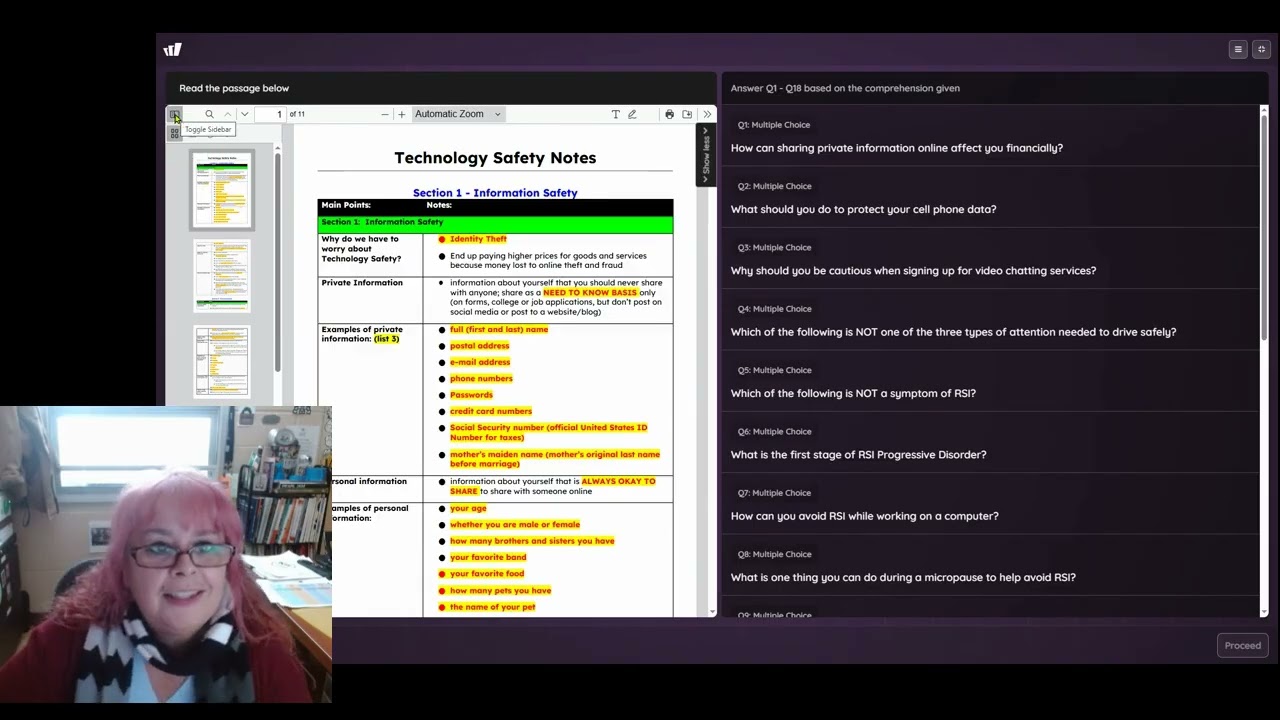
Task: Open Q1 about sharing private information
Action: click(x=990, y=137)
